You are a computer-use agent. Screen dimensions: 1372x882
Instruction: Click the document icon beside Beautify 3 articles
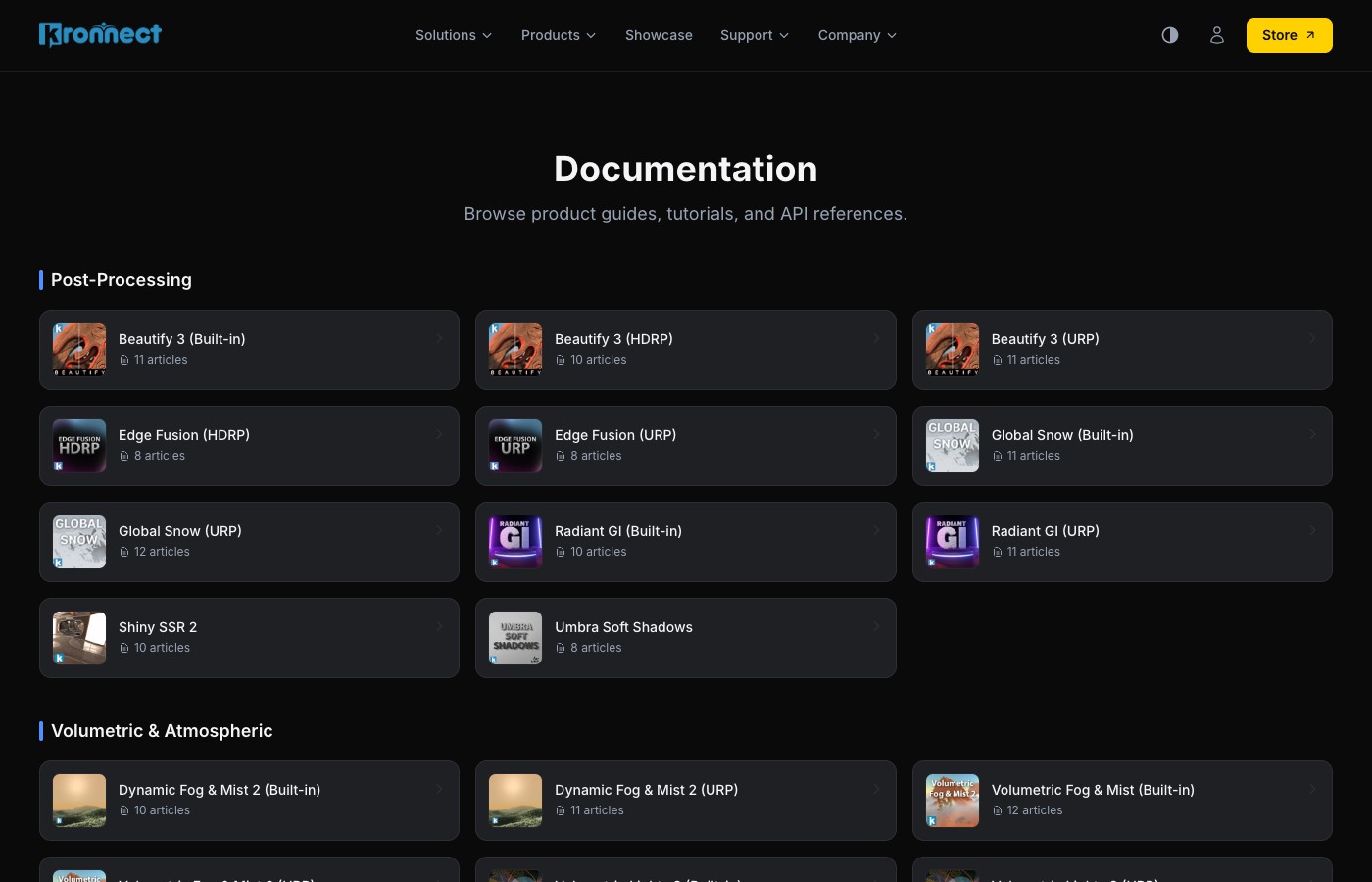pos(124,360)
